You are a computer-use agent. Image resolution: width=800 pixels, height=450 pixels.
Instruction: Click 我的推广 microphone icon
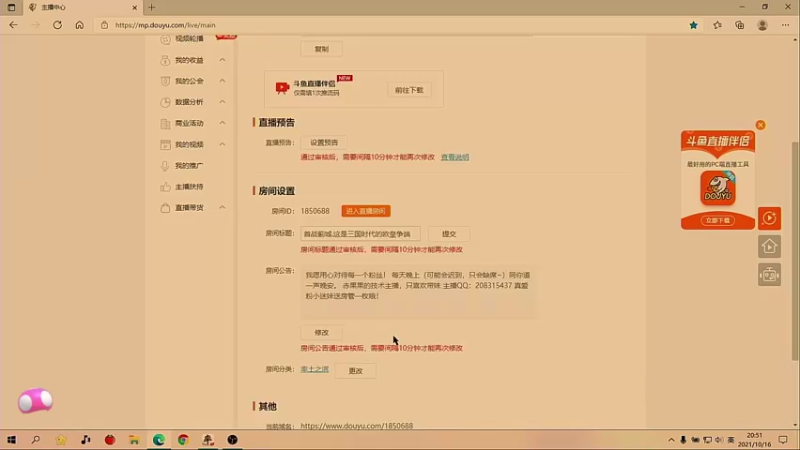(165, 166)
